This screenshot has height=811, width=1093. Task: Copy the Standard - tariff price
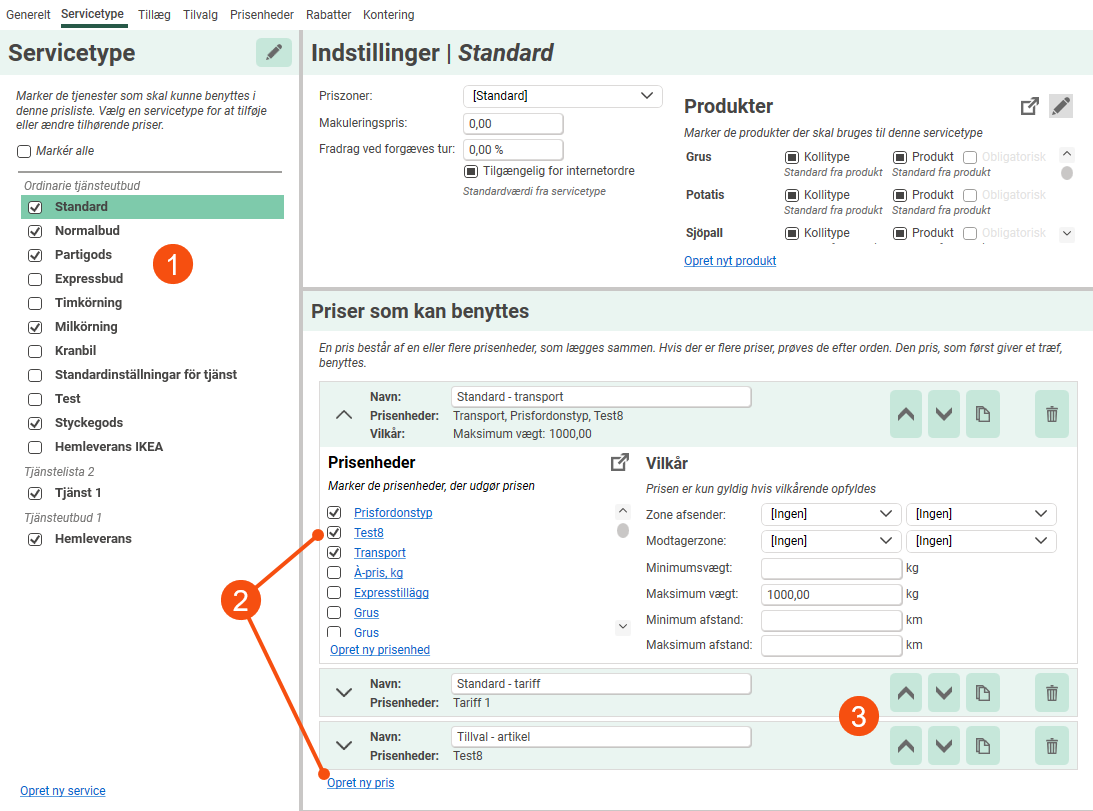[x=983, y=692]
